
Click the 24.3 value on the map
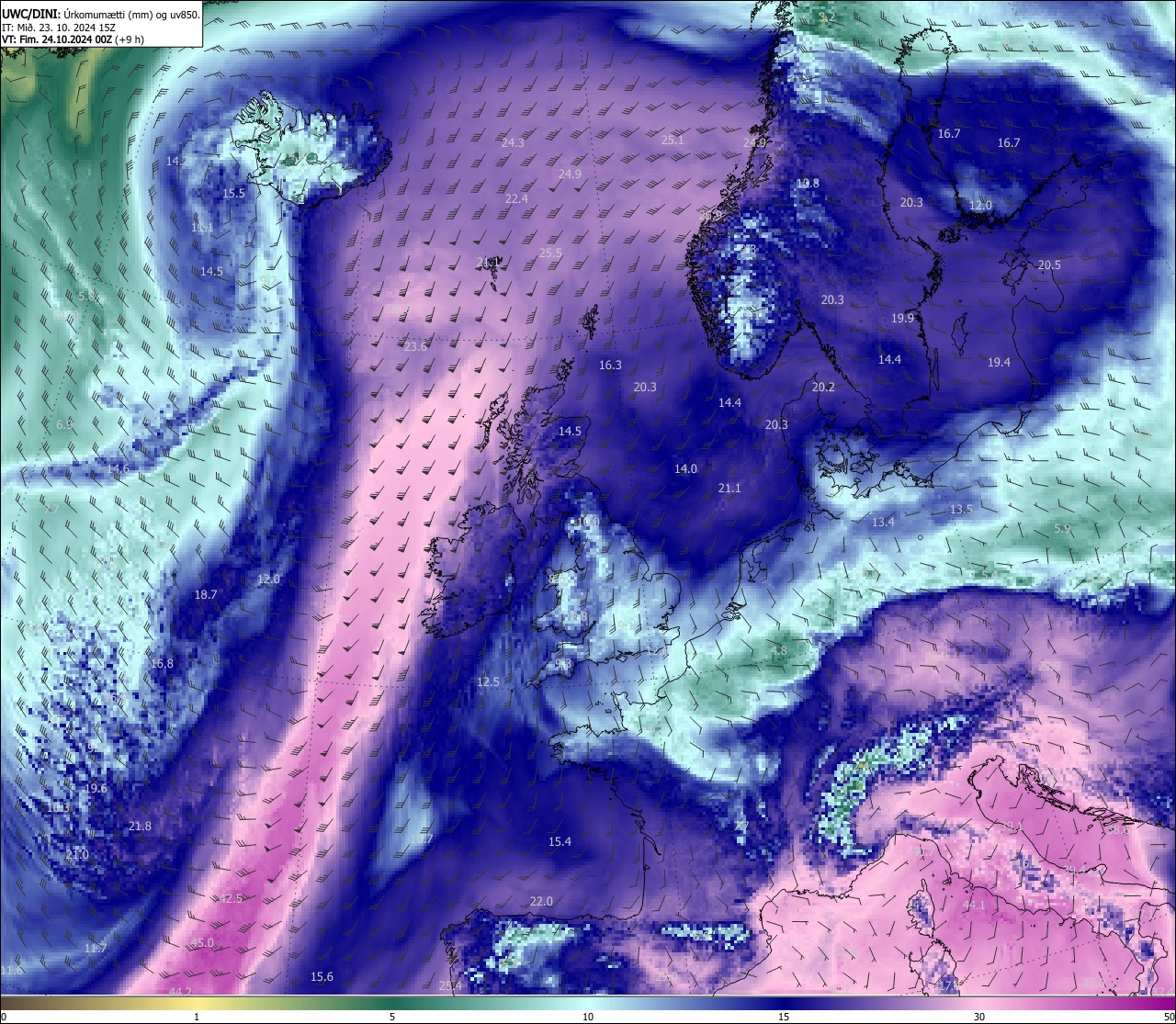click(513, 143)
